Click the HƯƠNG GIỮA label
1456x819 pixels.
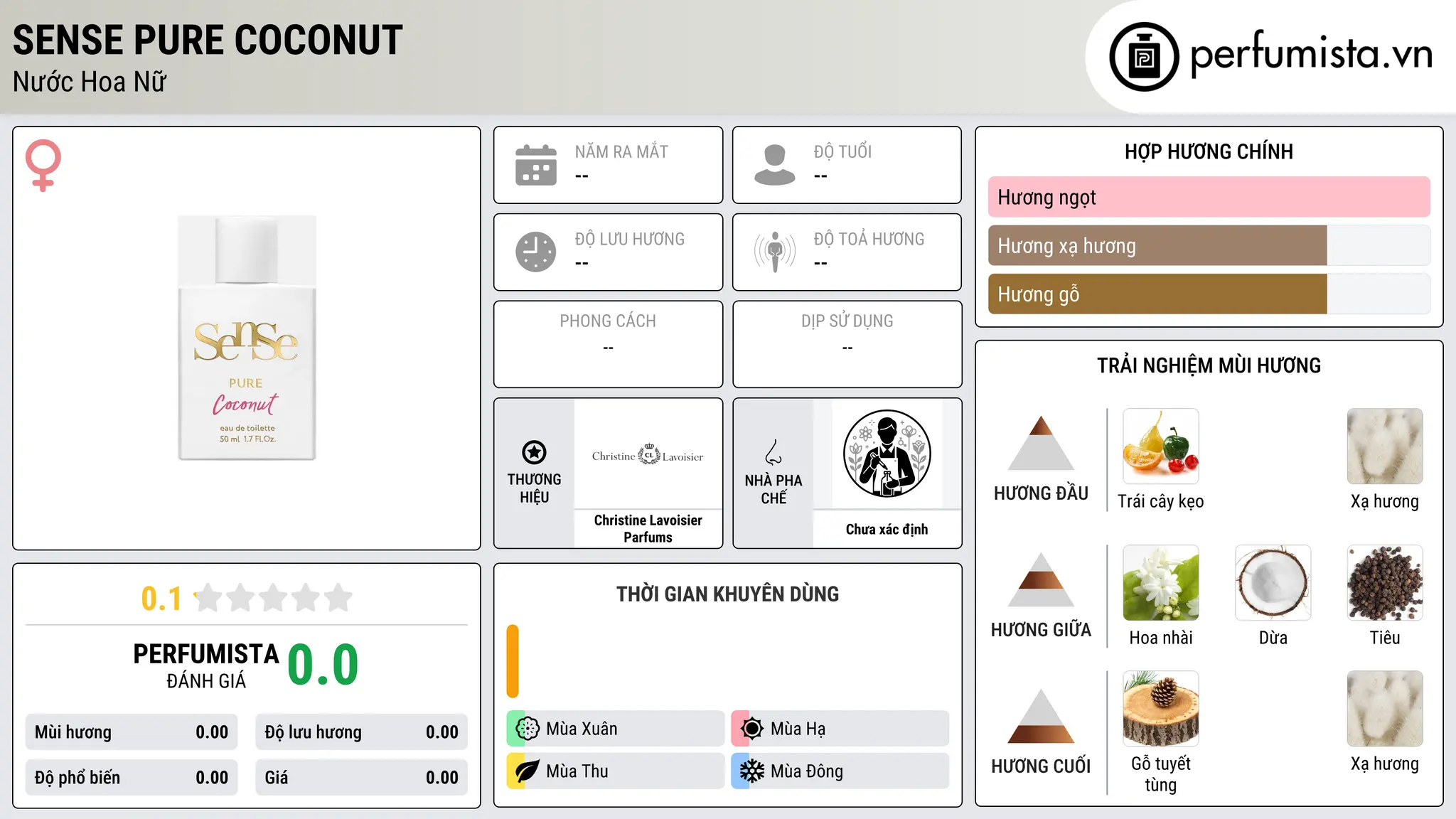click(x=1041, y=630)
